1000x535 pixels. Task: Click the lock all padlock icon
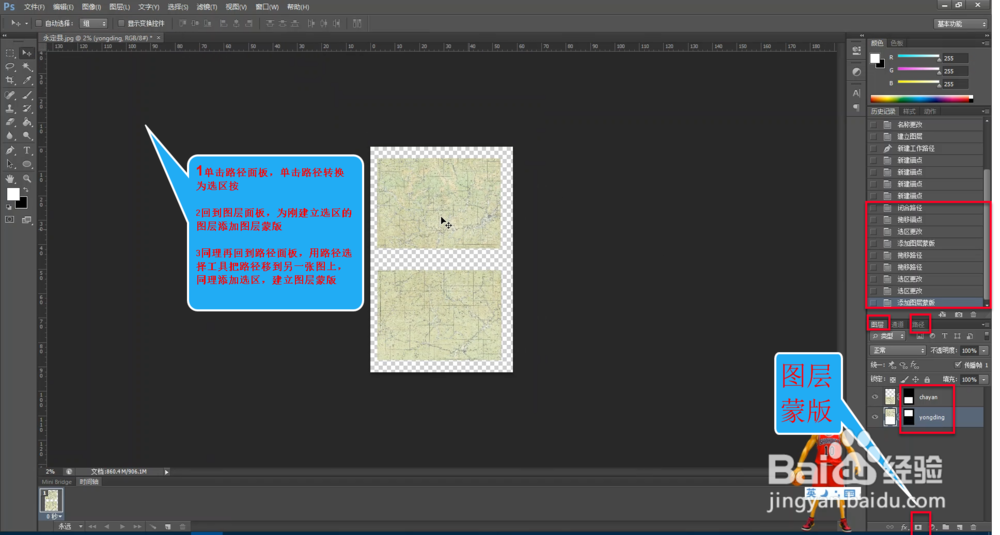click(x=927, y=379)
